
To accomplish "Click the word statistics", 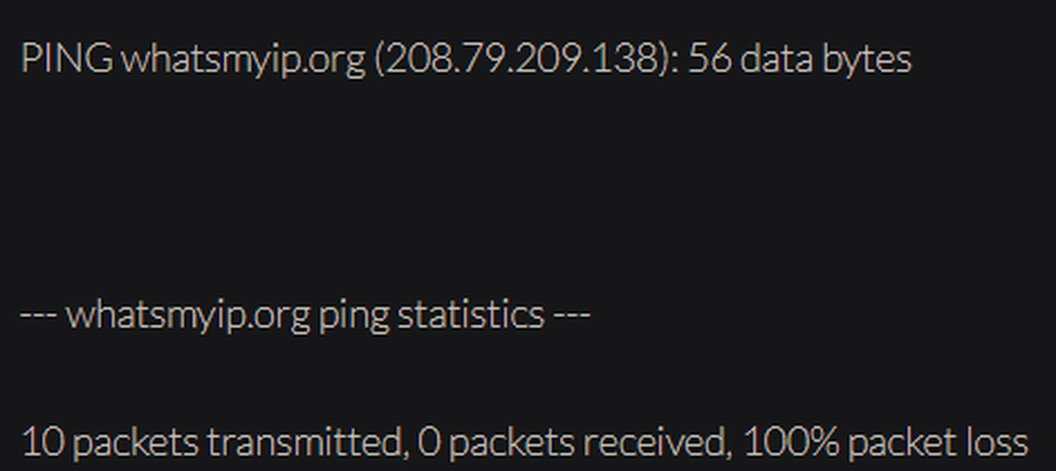I will (471, 316).
